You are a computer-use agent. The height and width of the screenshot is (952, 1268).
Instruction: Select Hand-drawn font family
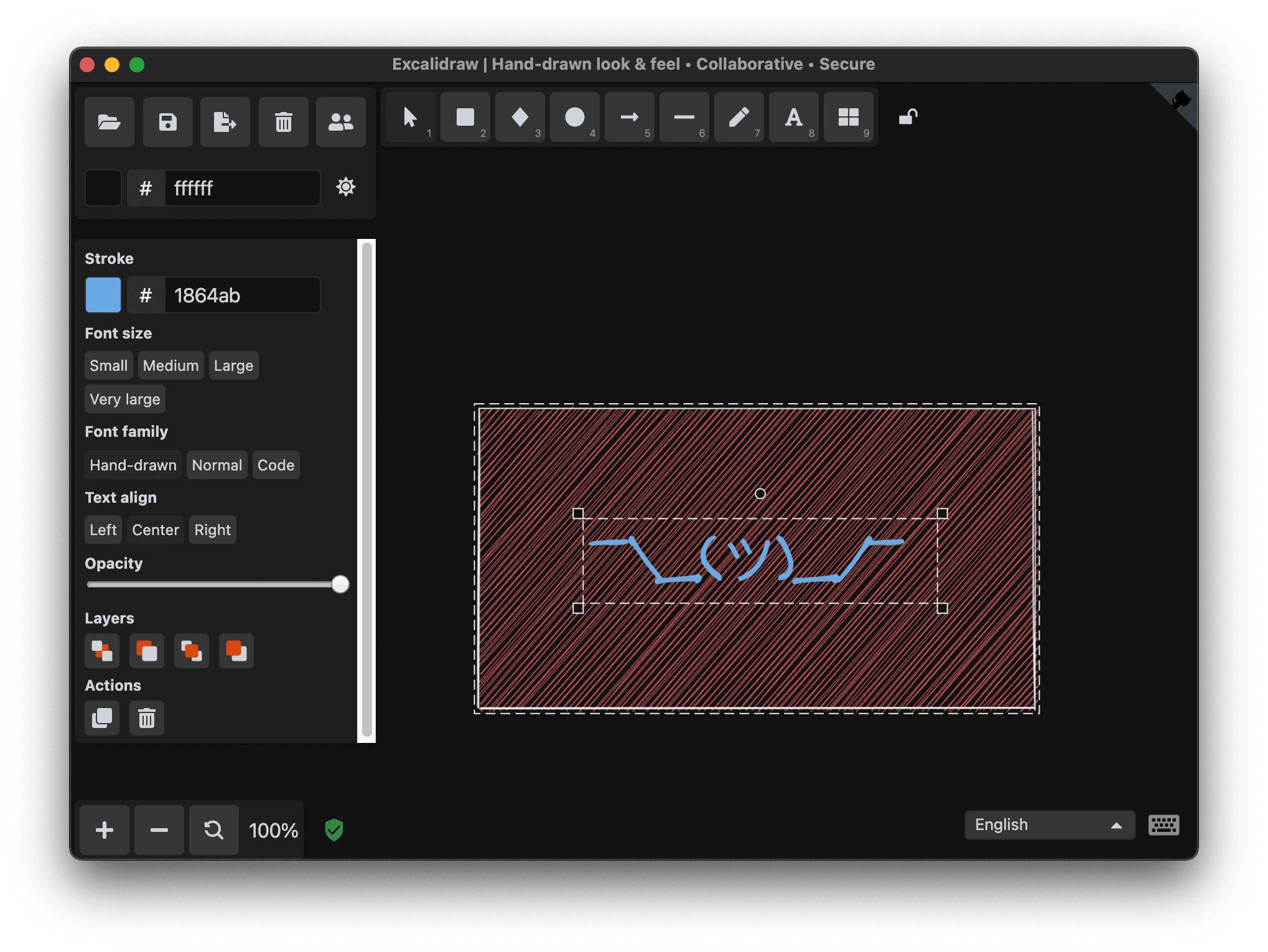coord(134,465)
